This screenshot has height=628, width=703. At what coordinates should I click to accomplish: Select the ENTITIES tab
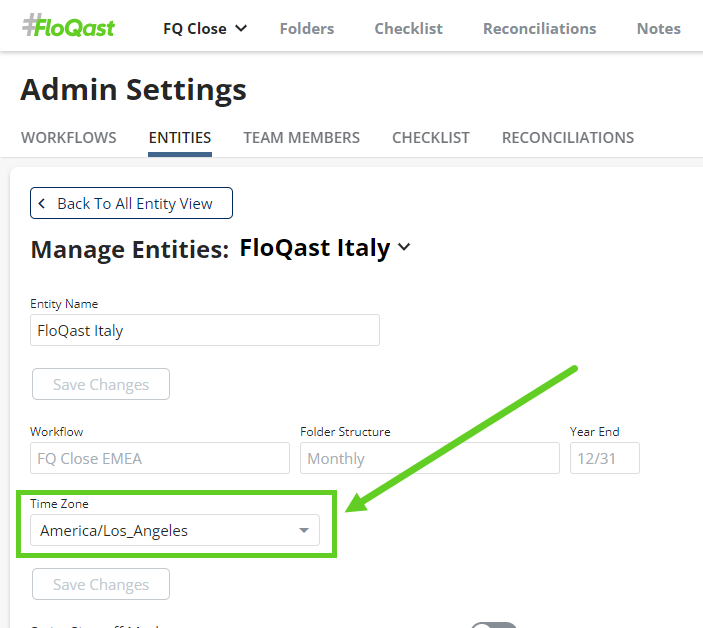pyautogui.click(x=180, y=138)
